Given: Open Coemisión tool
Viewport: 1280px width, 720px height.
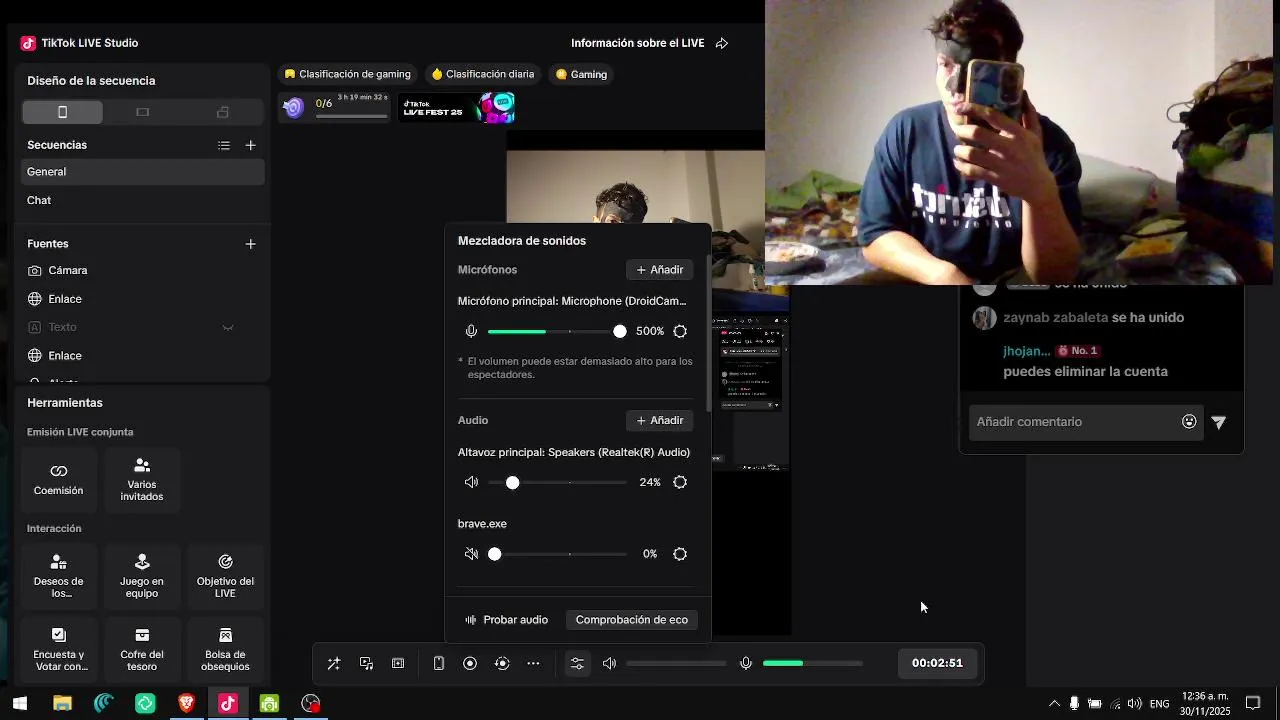Looking at the screenshot, I should coord(59,478).
